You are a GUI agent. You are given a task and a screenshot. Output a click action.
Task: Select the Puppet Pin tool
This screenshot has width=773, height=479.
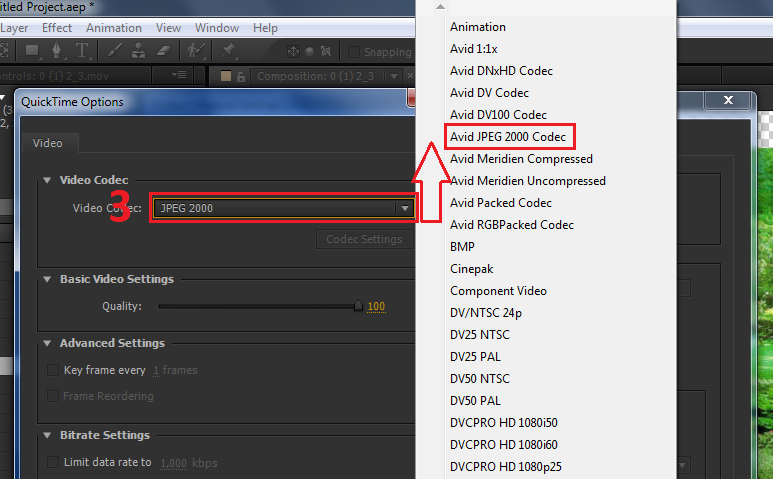pos(228,51)
